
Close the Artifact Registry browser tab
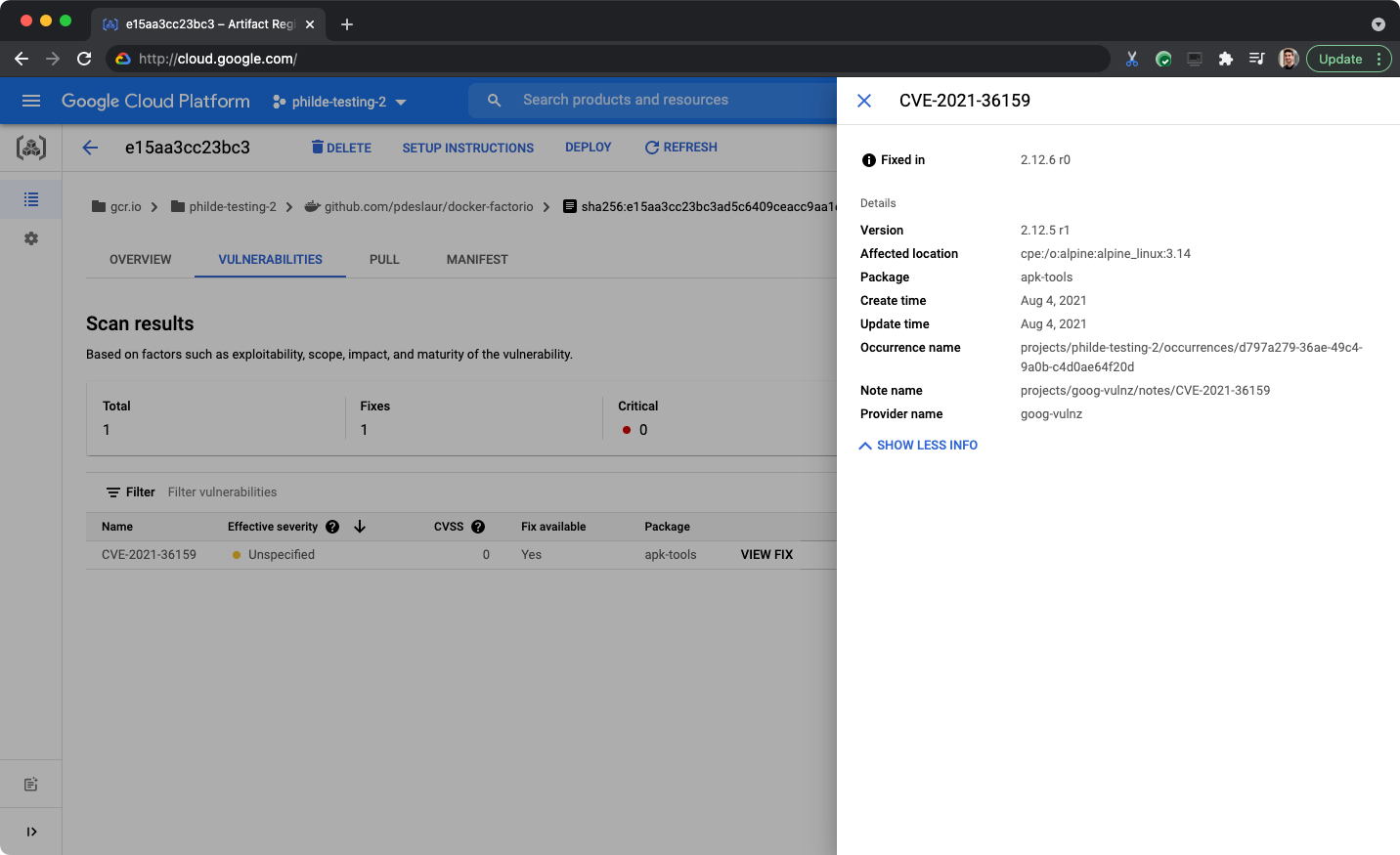click(x=310, y=24)
